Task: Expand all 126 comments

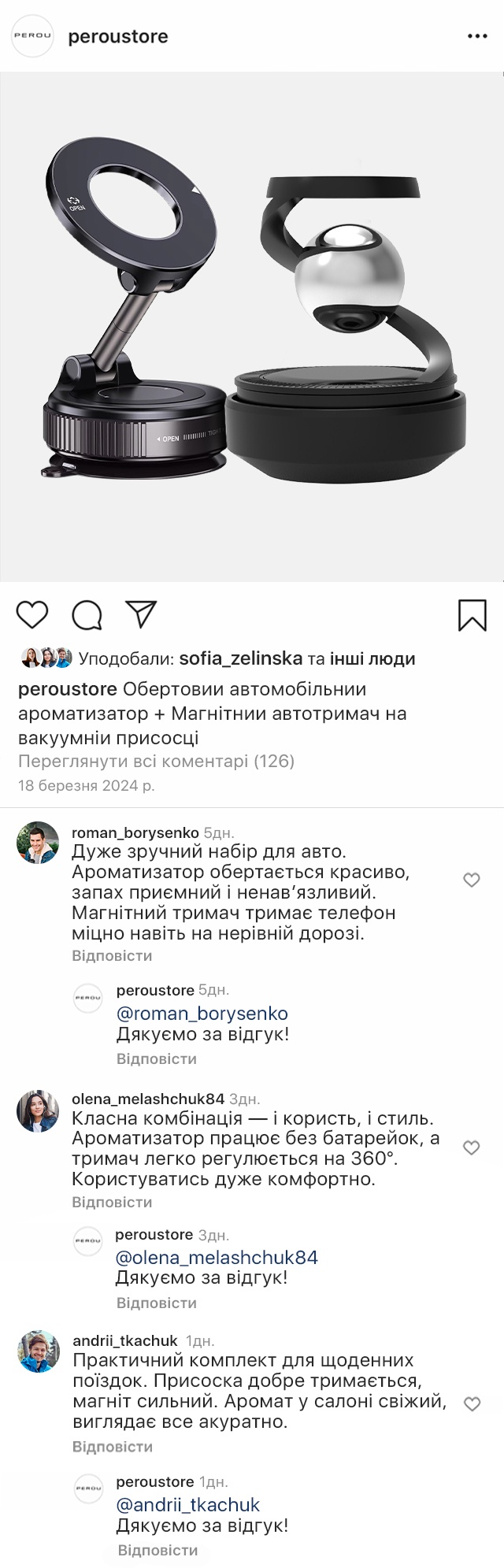Action: pos(156,762)
